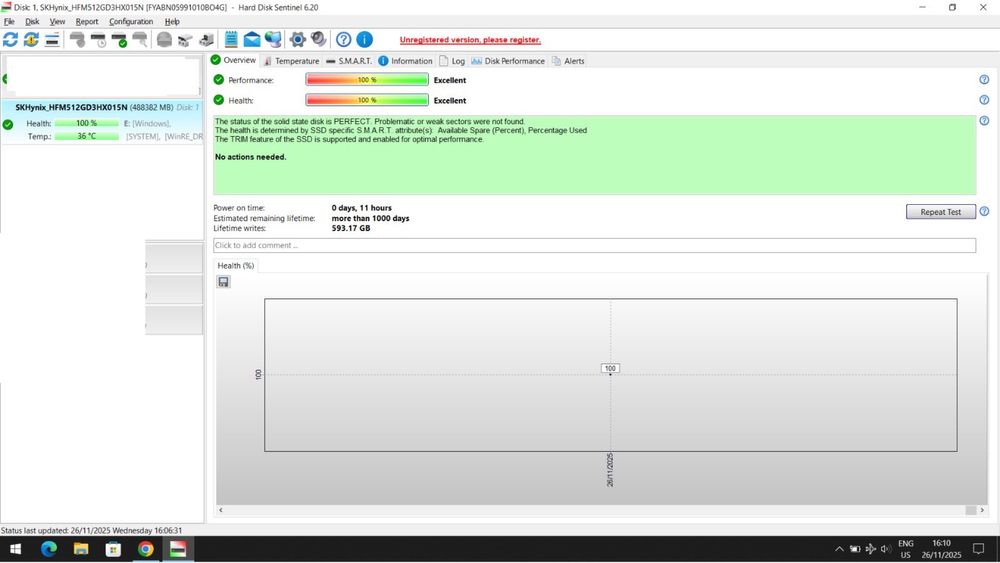Open Microsoft Edge from the taskbar
The height and width of the screenshot is (563, 1000).
pos(48,549)
